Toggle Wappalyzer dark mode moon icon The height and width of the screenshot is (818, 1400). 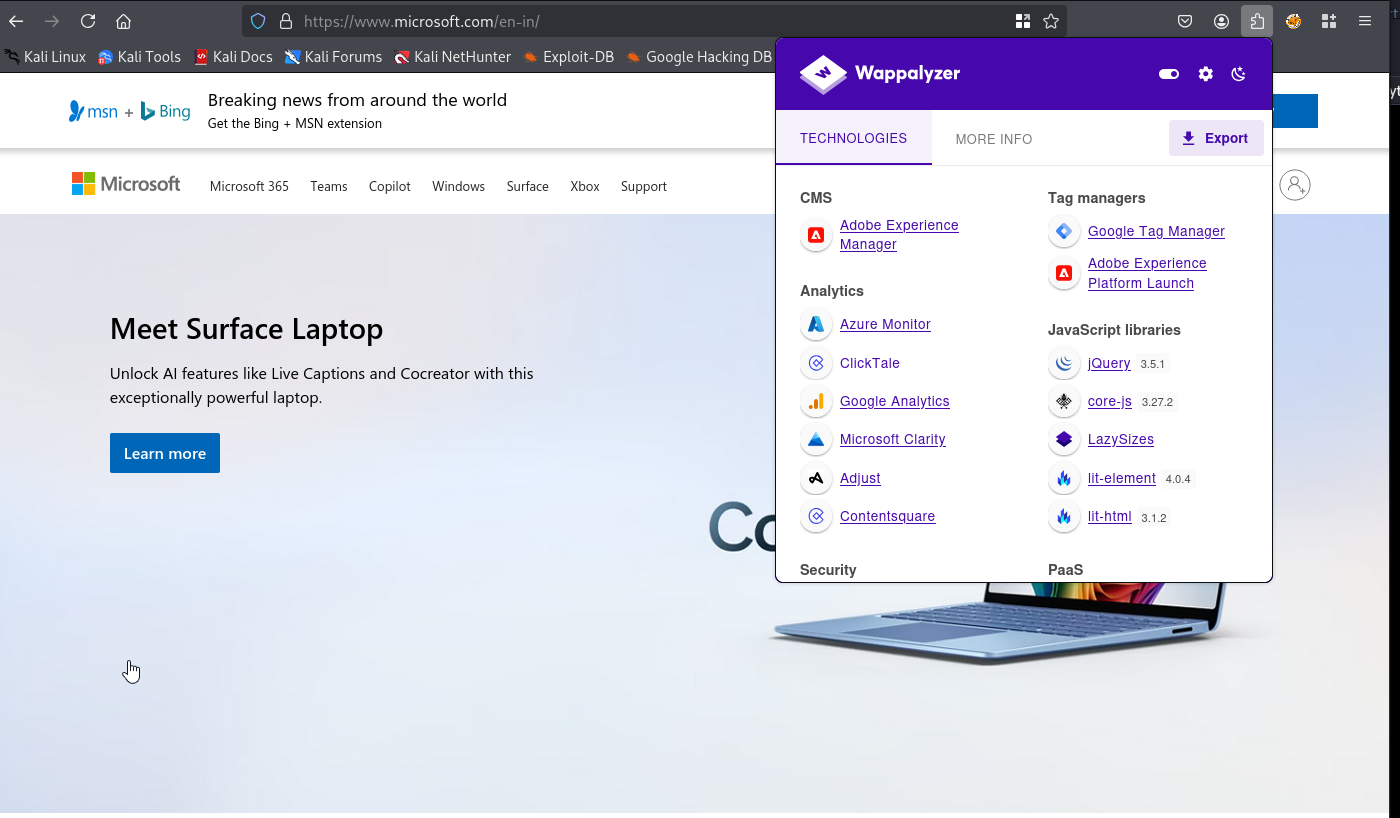[x=1239, y=74]
